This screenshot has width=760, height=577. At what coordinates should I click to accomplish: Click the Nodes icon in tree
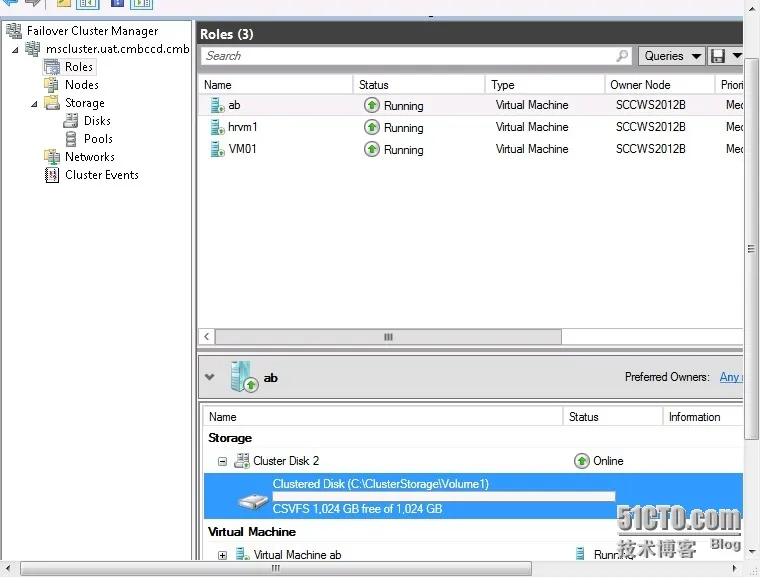click(51, 85)
